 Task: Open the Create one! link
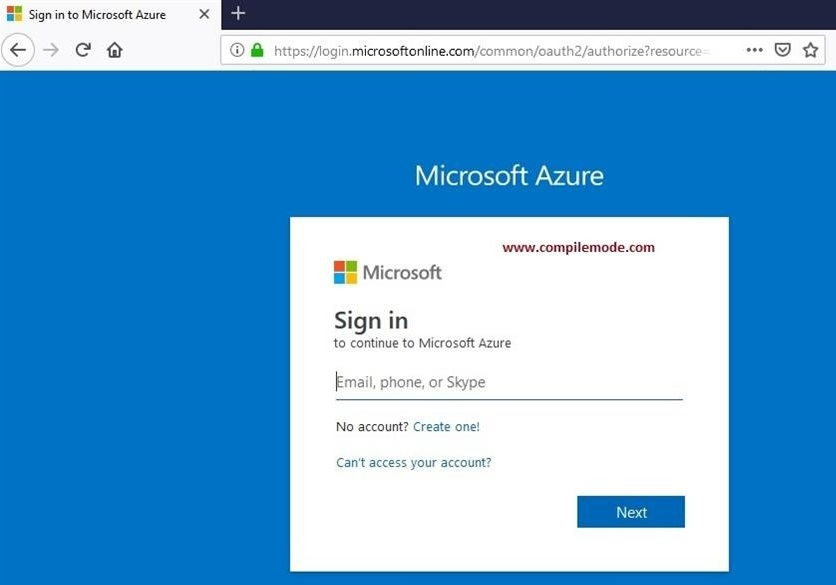coord(446,426)
